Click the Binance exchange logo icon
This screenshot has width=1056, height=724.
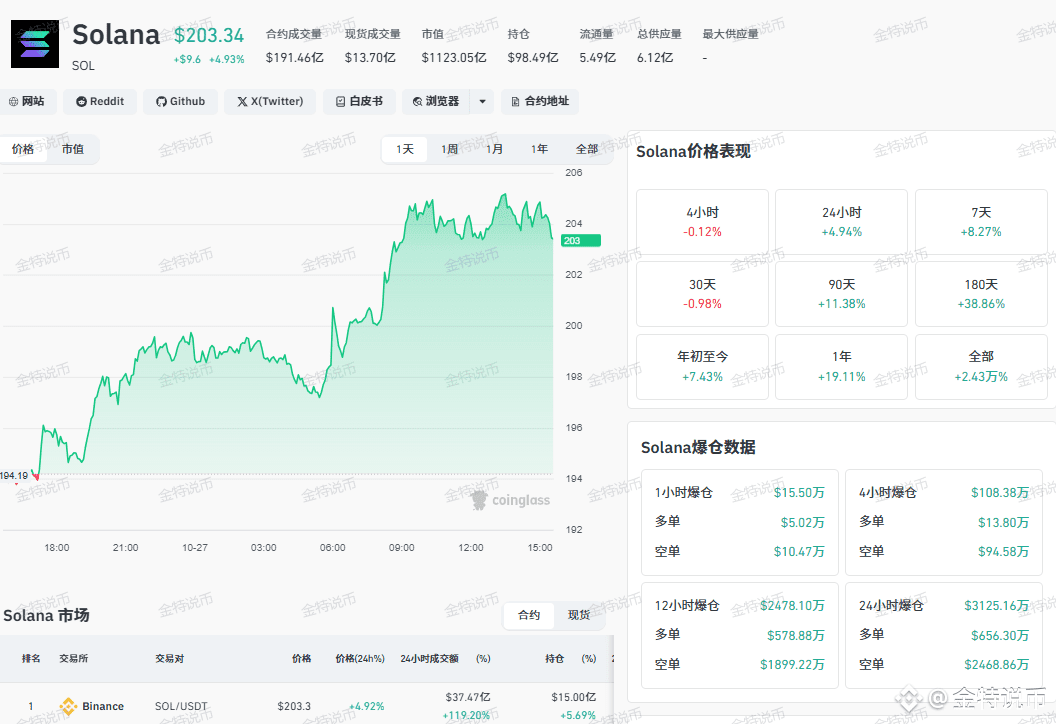pos(68,706)
